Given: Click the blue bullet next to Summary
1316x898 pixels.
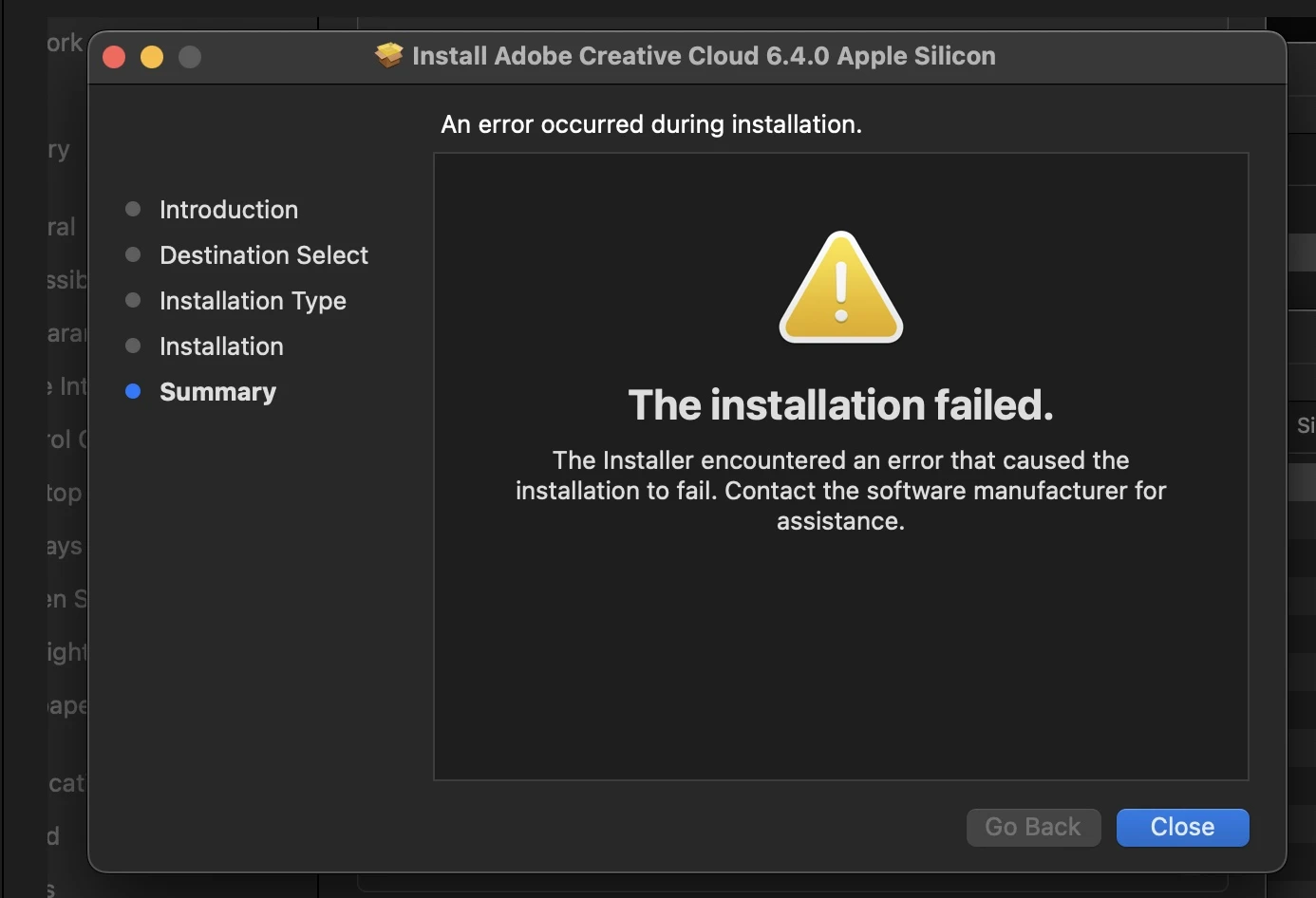Looking at the screenshot, I should point(133,391).
